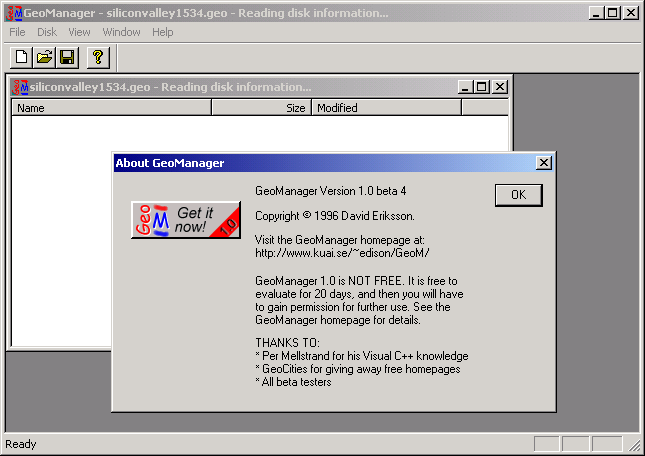Click the 'Per Mellstrand' credit line
645x456 pixels.
click(362, 356)
